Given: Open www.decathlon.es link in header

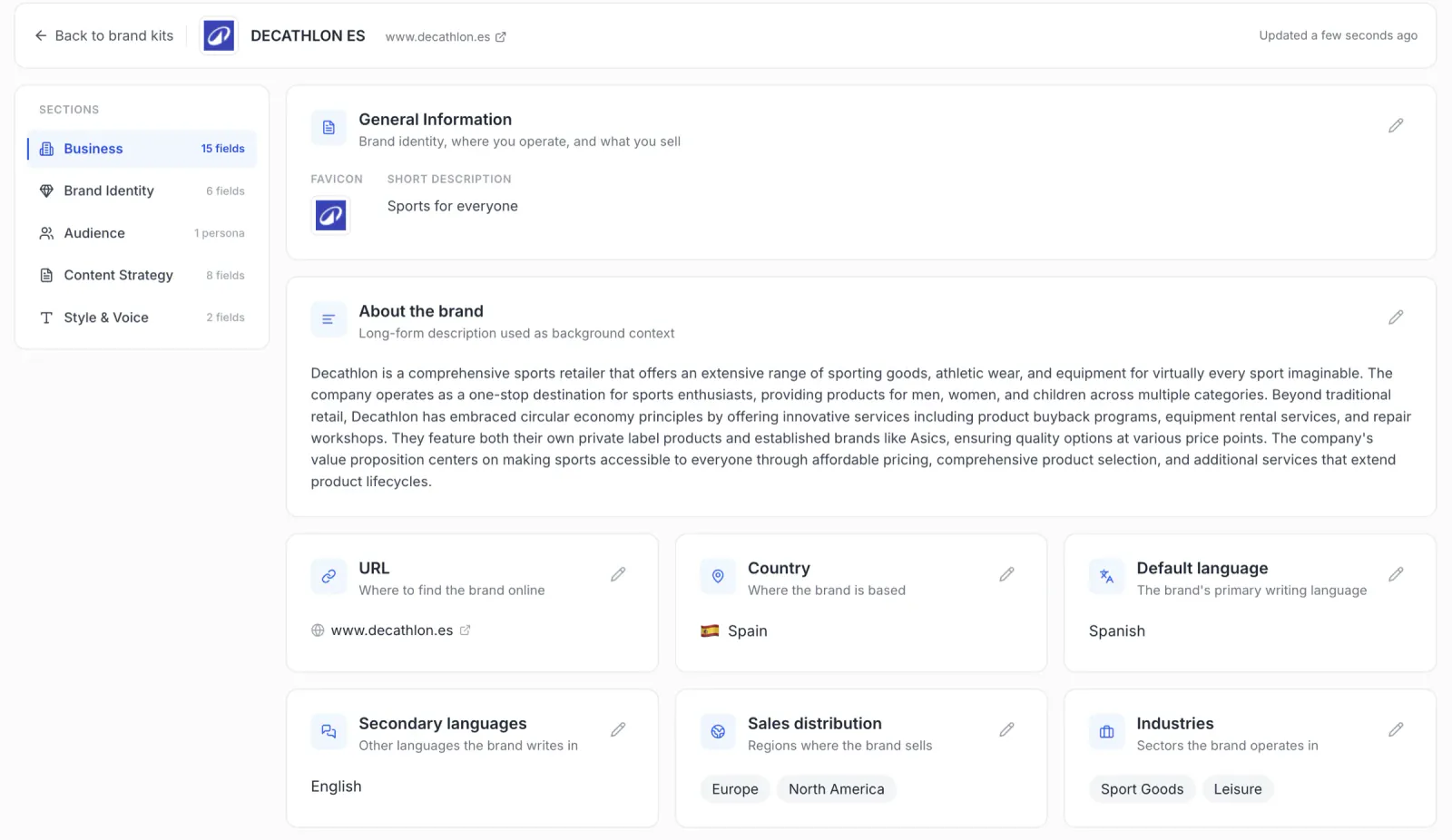Looking at the screenshot, I should click(446, 37).
